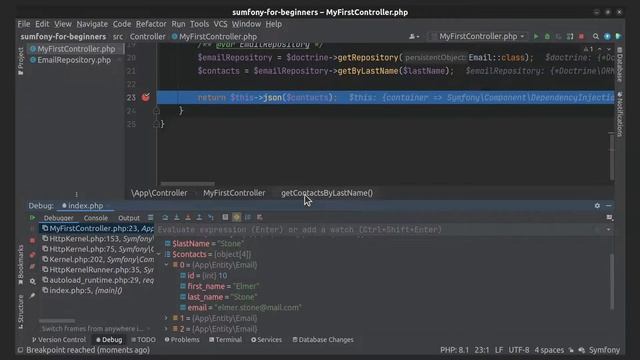Collapse the $contacts variable node
640x360 pixels.
click(159, 254)
